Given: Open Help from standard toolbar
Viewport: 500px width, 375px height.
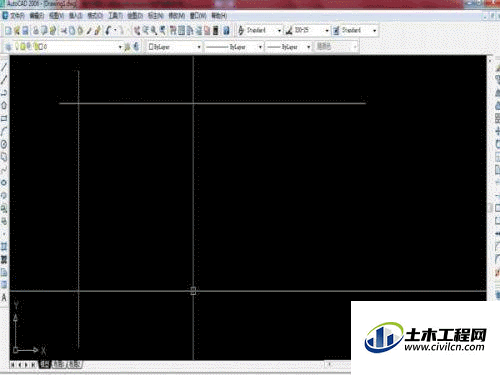Looking at the screenshot, I should click(x=226, y=31).
